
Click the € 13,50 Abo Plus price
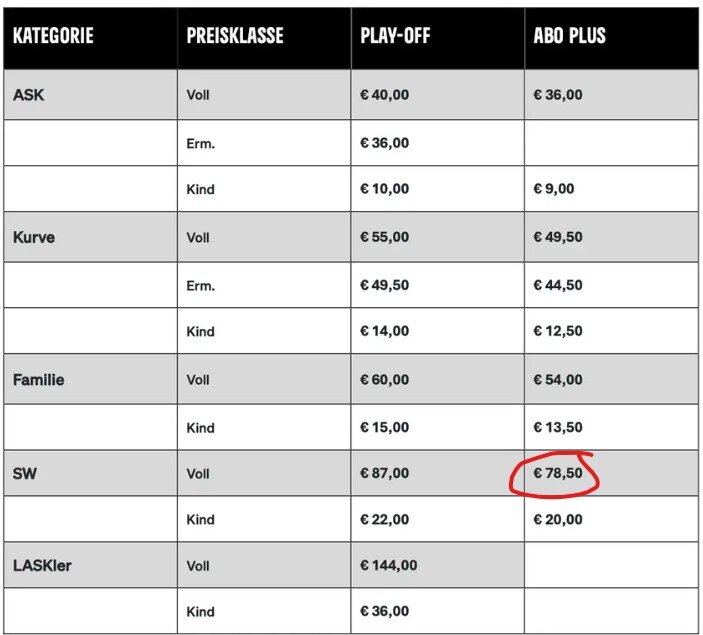pyautogui.click(x=558, y=427)
